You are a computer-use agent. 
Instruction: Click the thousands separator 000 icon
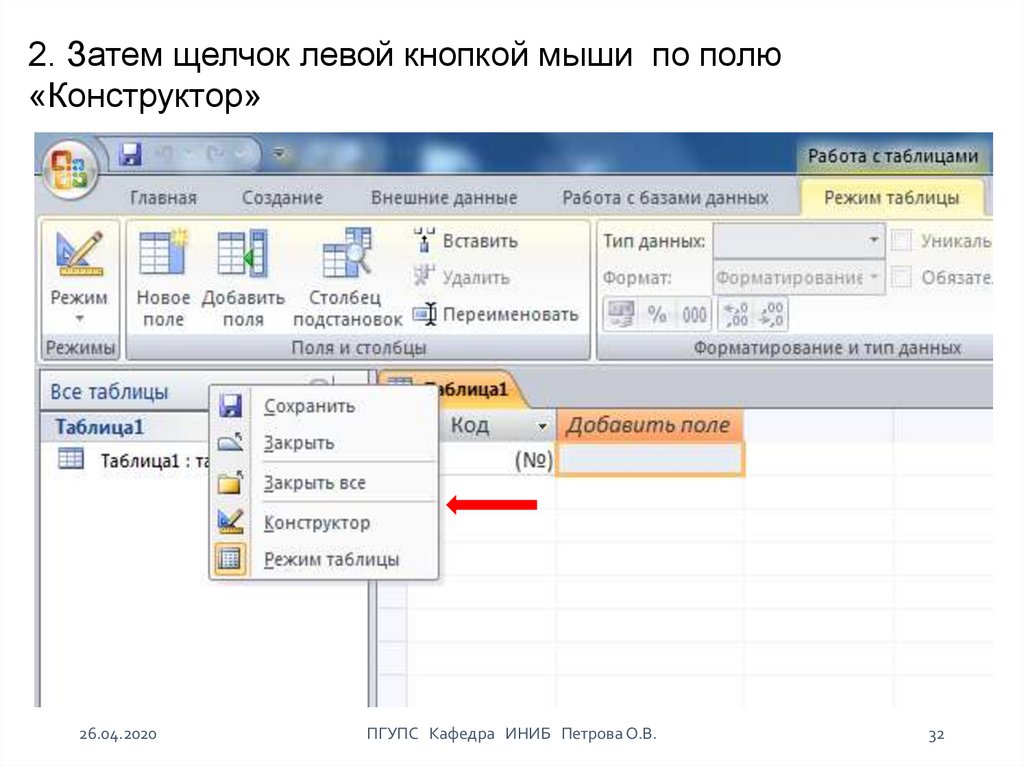click(693, 314)
